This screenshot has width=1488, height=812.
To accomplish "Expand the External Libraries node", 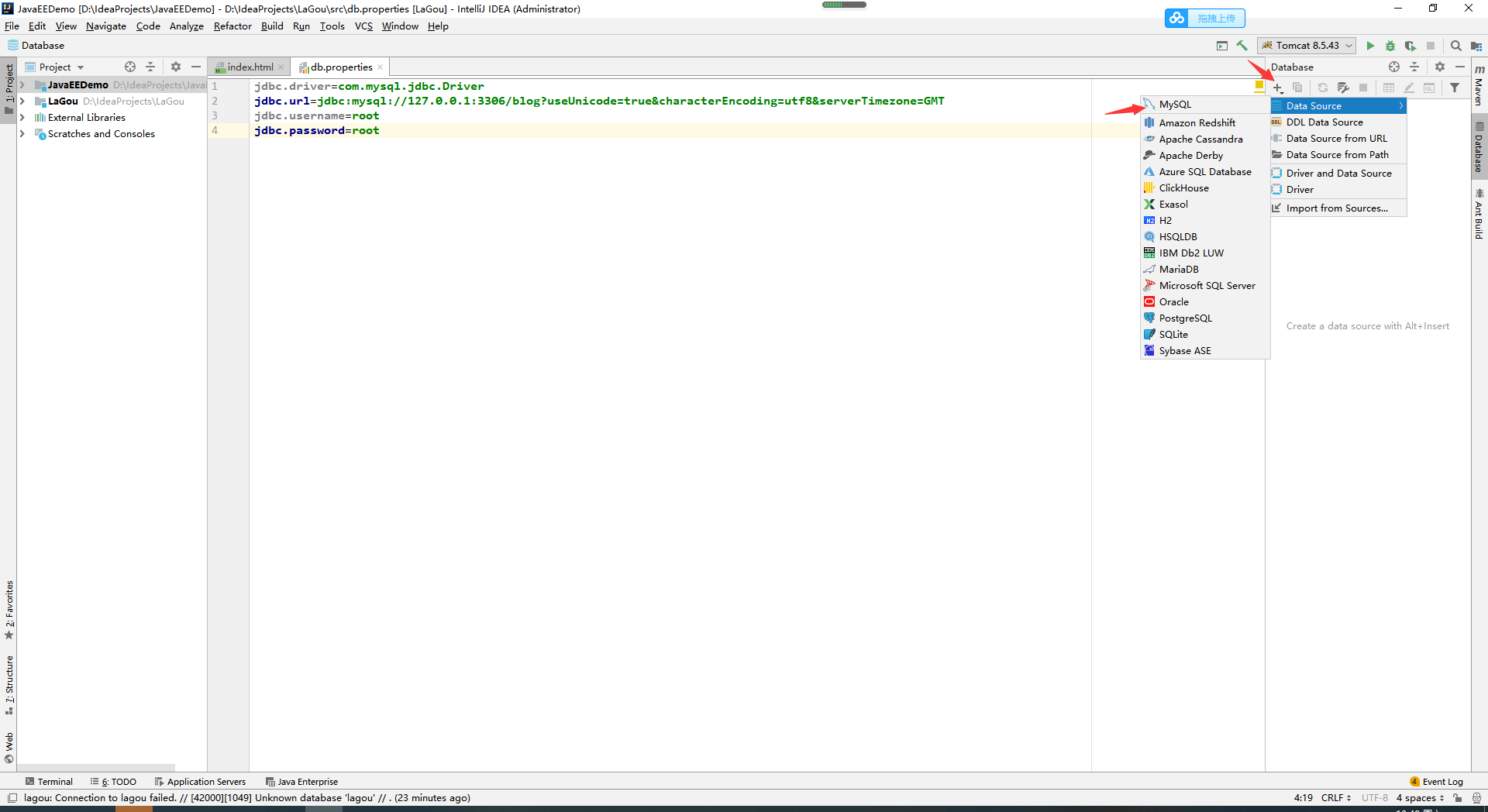I will (x=22, y=117).
